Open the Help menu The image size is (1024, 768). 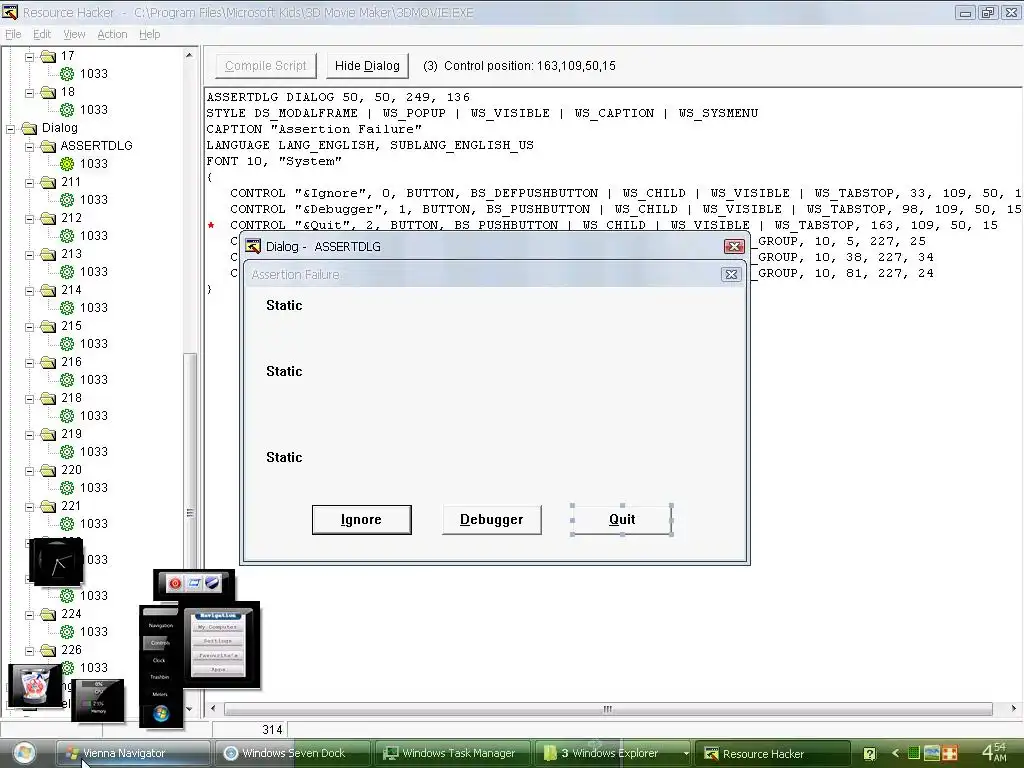(x=150, y=34)
